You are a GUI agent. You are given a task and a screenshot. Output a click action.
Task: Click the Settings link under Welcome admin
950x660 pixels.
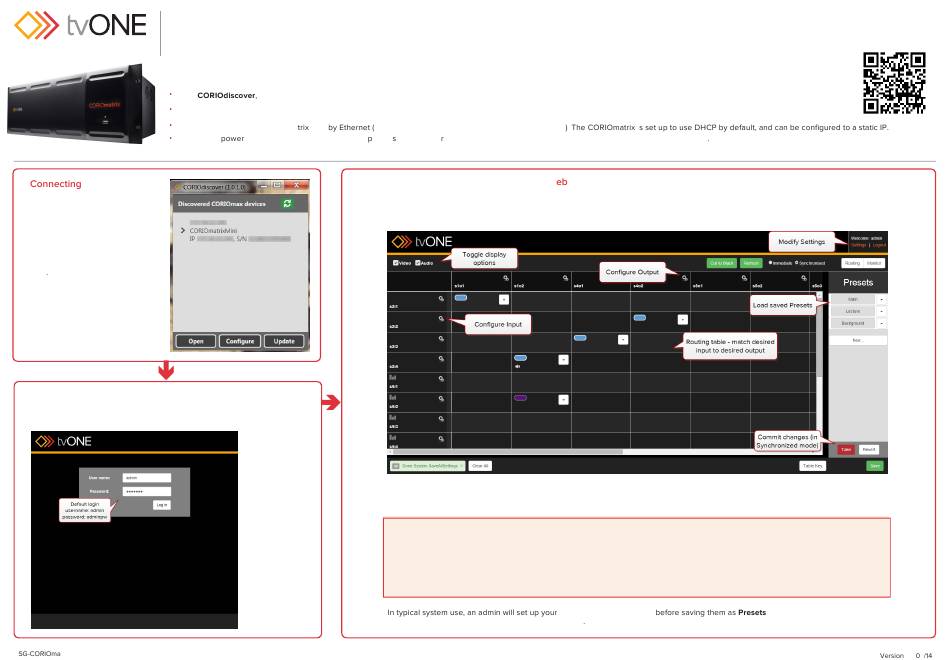point(858,245)
